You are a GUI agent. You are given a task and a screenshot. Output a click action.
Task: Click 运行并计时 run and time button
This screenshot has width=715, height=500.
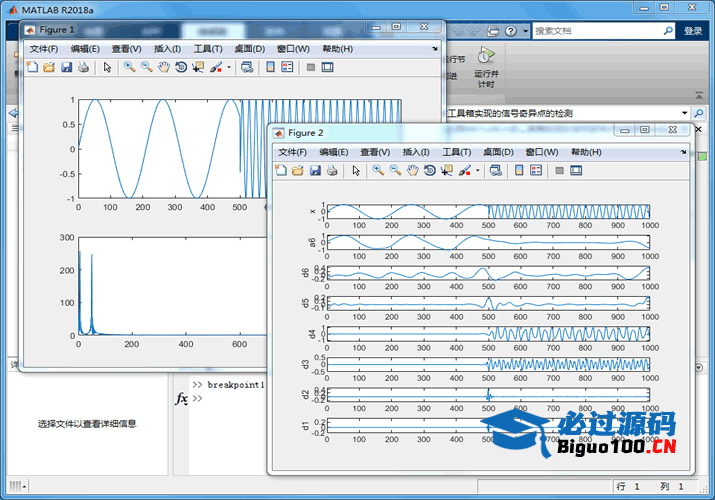click(x=486, y=67)
